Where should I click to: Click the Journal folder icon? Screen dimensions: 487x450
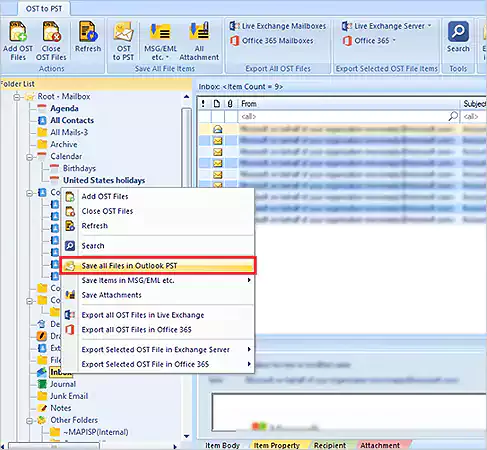click(x=42, y=384)
